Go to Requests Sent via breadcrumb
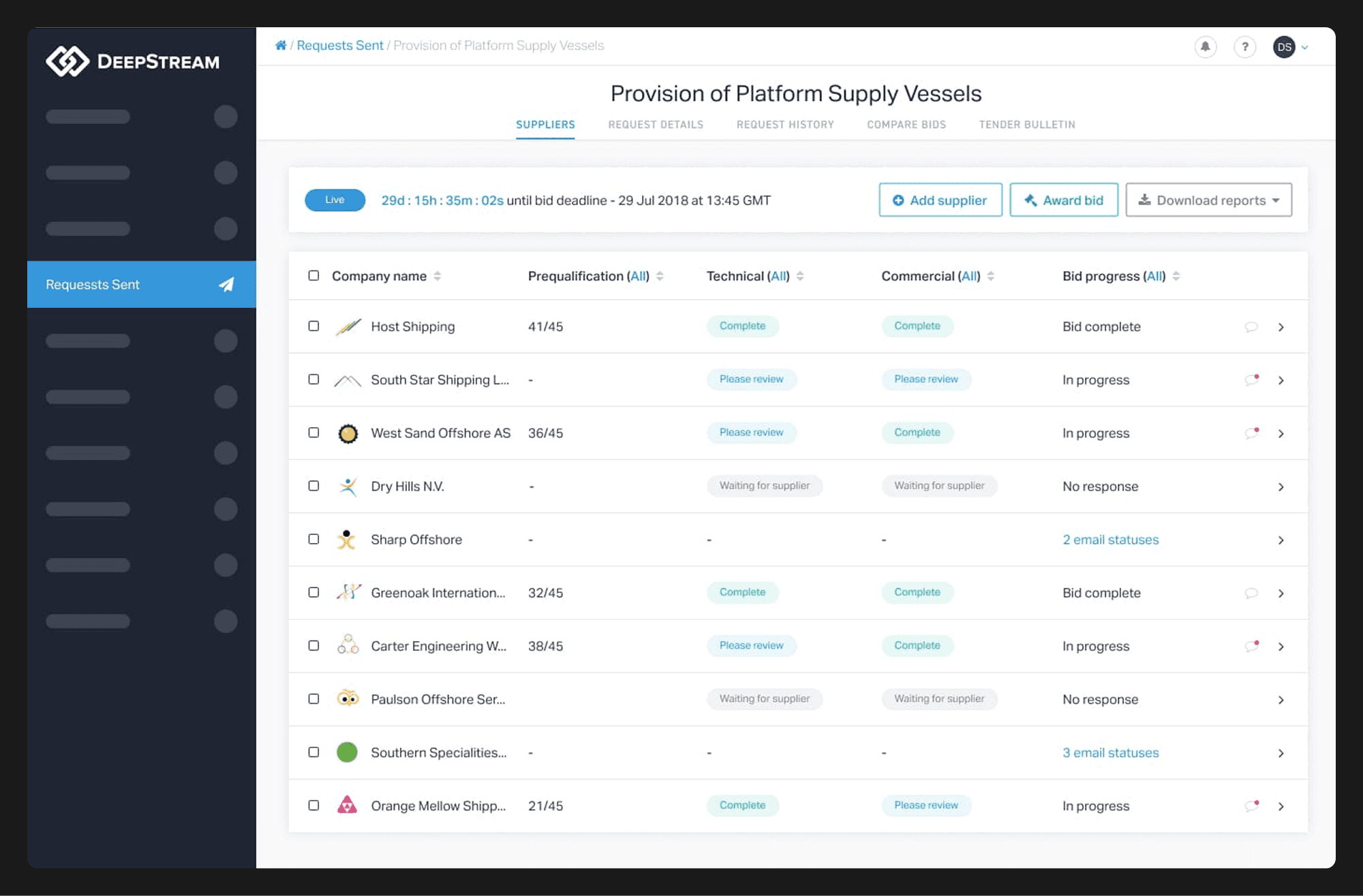The width and height of the screenshot is (1363, 896). tap(340, 46)
